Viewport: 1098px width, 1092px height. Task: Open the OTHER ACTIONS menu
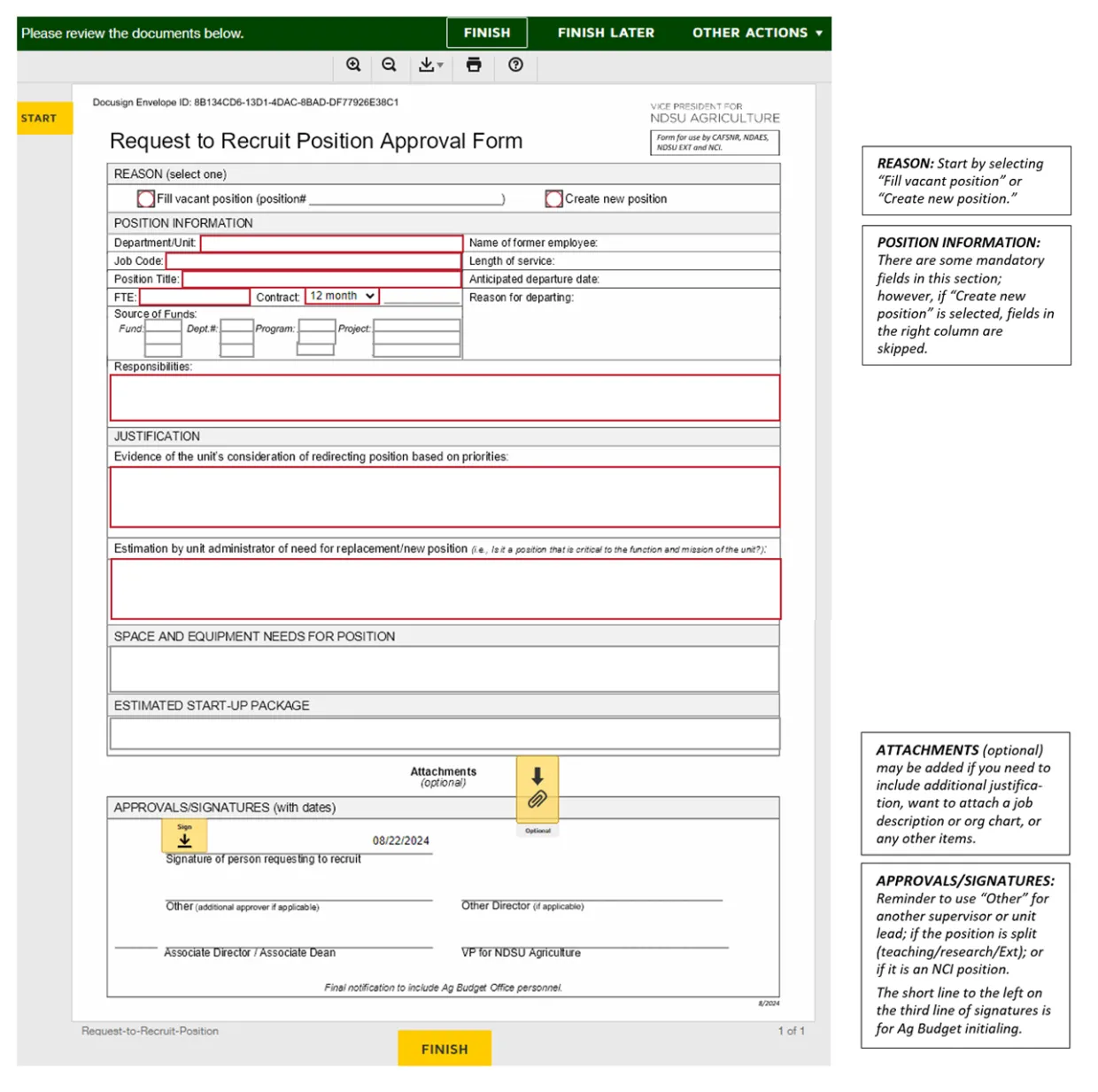pyautogui.click(x=755, y=32)
